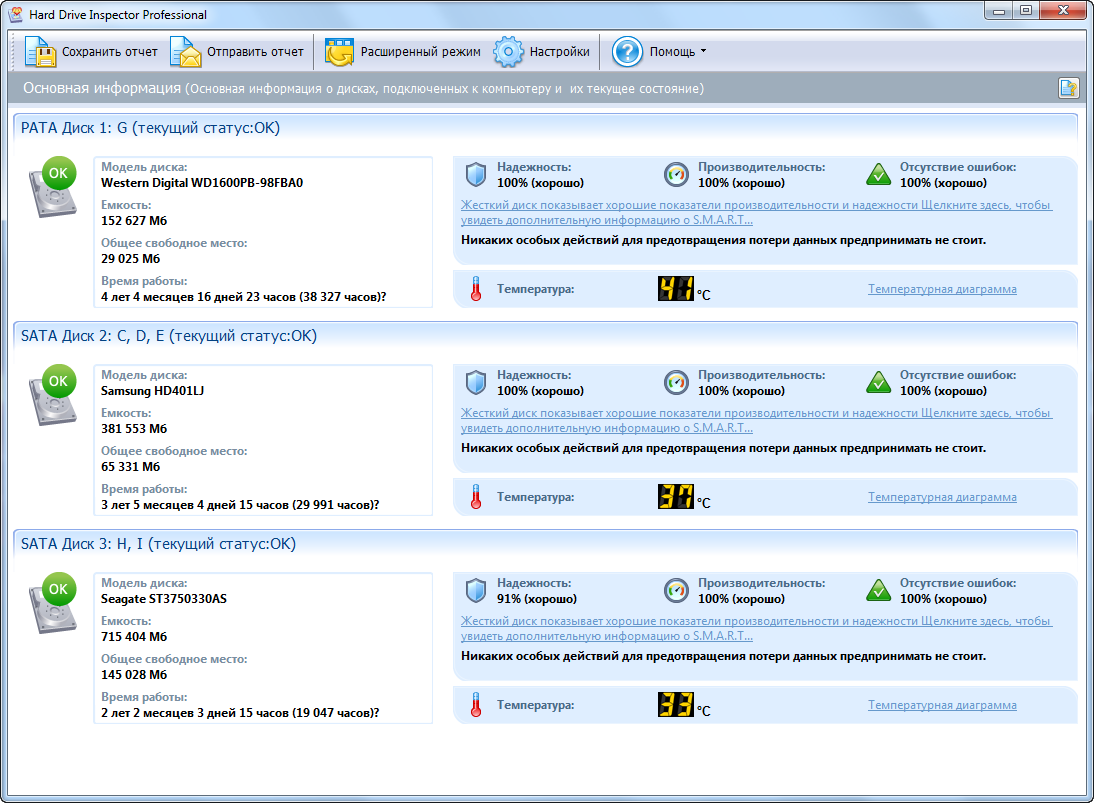Open Расширенный режим via its toolbar icon
Screen dimensions: 1094x803
point(339,51)
